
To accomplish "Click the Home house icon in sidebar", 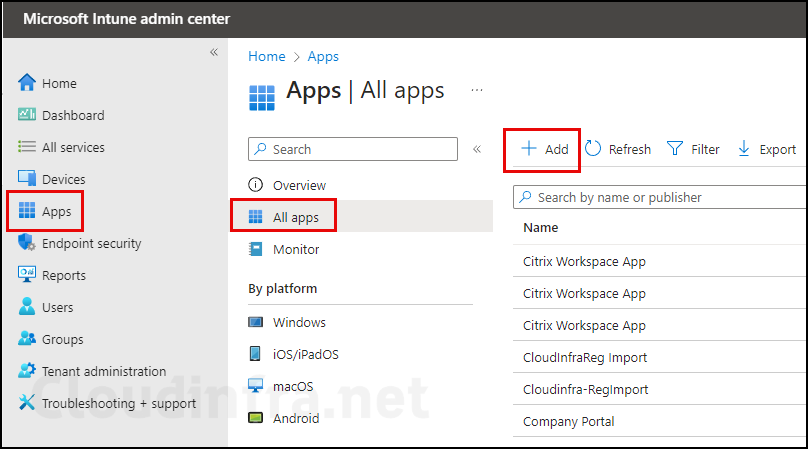I will click(x=27, y=82).
